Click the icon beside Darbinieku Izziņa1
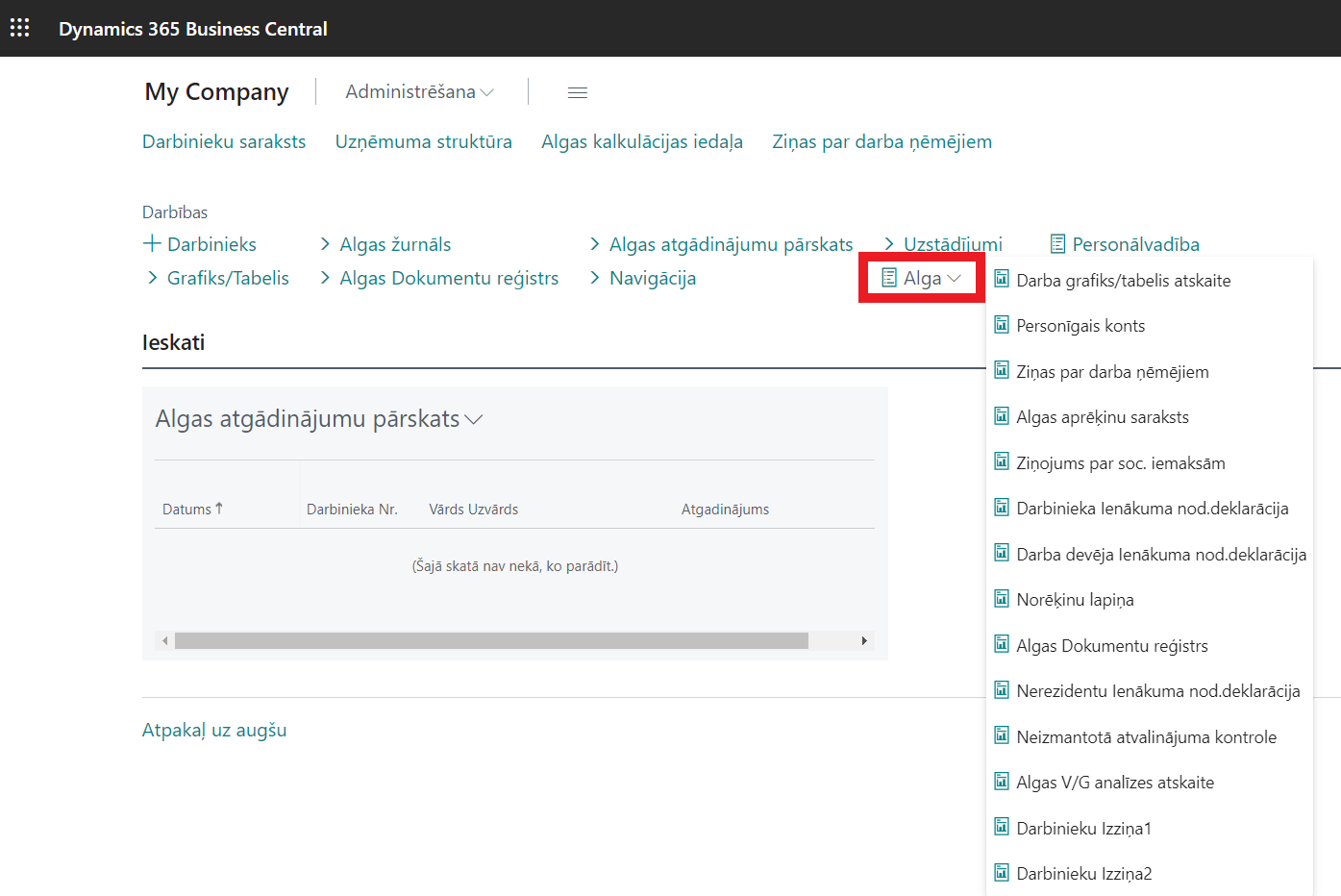The image size is (1341, 896). point(1001,828)
